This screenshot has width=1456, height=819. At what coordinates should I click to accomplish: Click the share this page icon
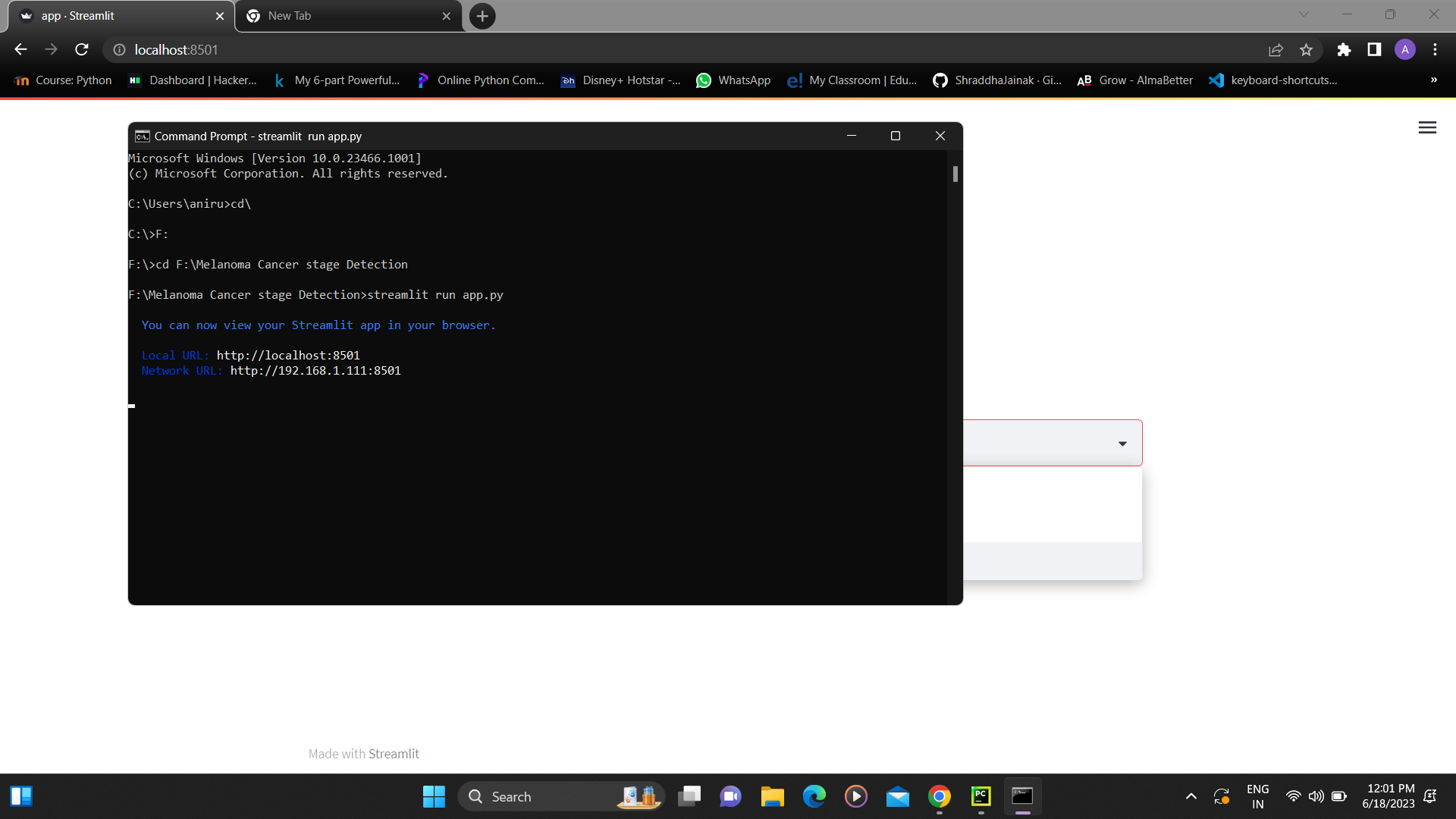tap(1276, 49)
